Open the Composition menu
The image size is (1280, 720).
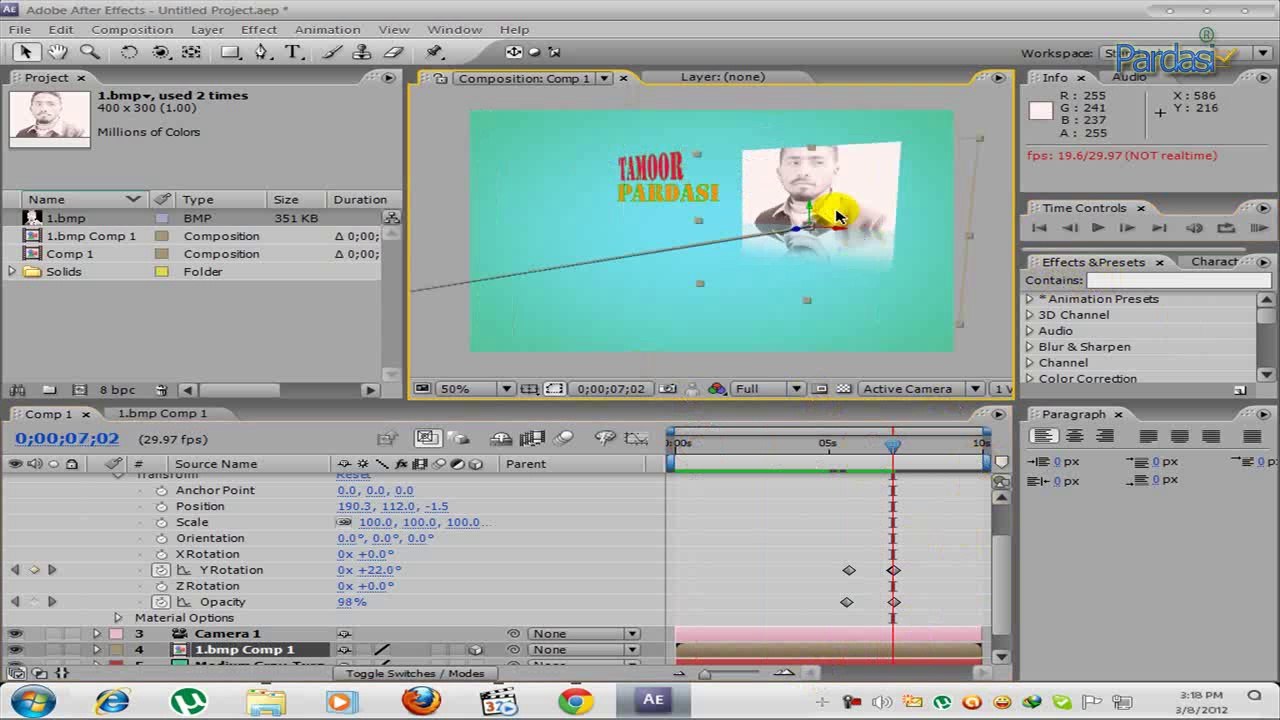click(132, 30)
